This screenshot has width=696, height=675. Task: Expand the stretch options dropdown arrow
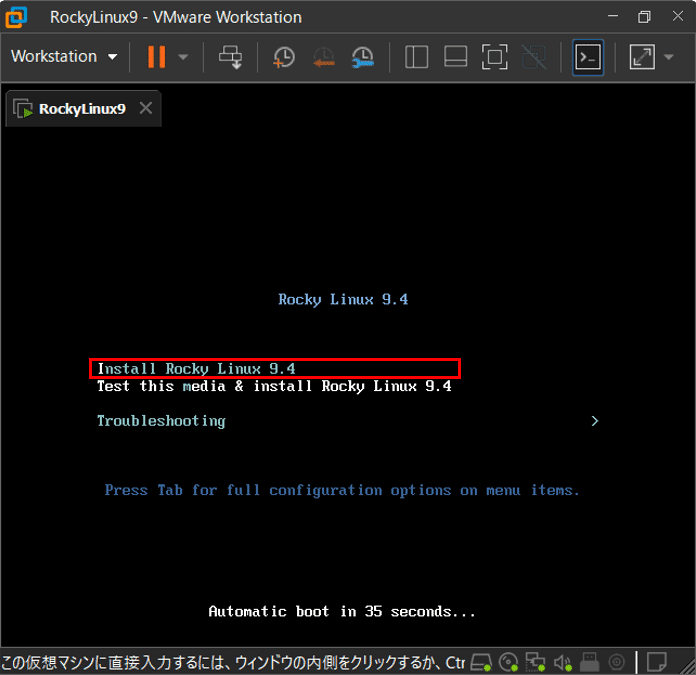[668, 57]
